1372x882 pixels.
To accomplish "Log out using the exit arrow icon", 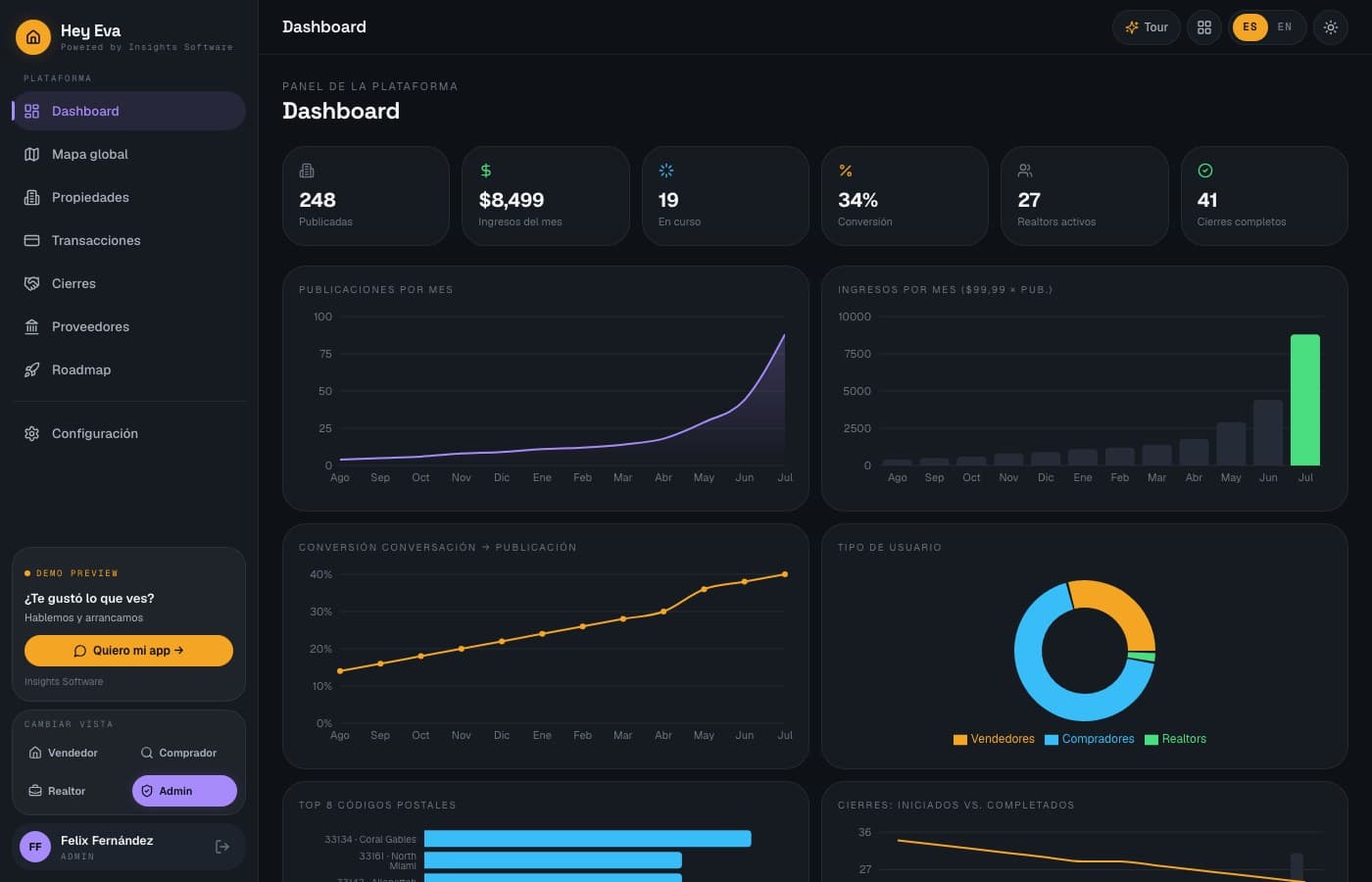I will 222,847.
